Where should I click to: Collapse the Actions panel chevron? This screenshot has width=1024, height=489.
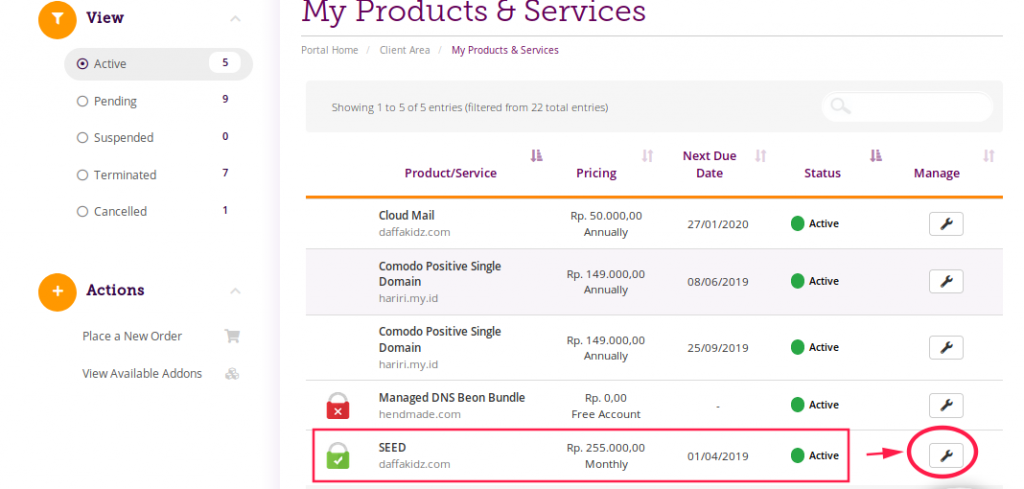pyautogui.click(x=236, y=291)
